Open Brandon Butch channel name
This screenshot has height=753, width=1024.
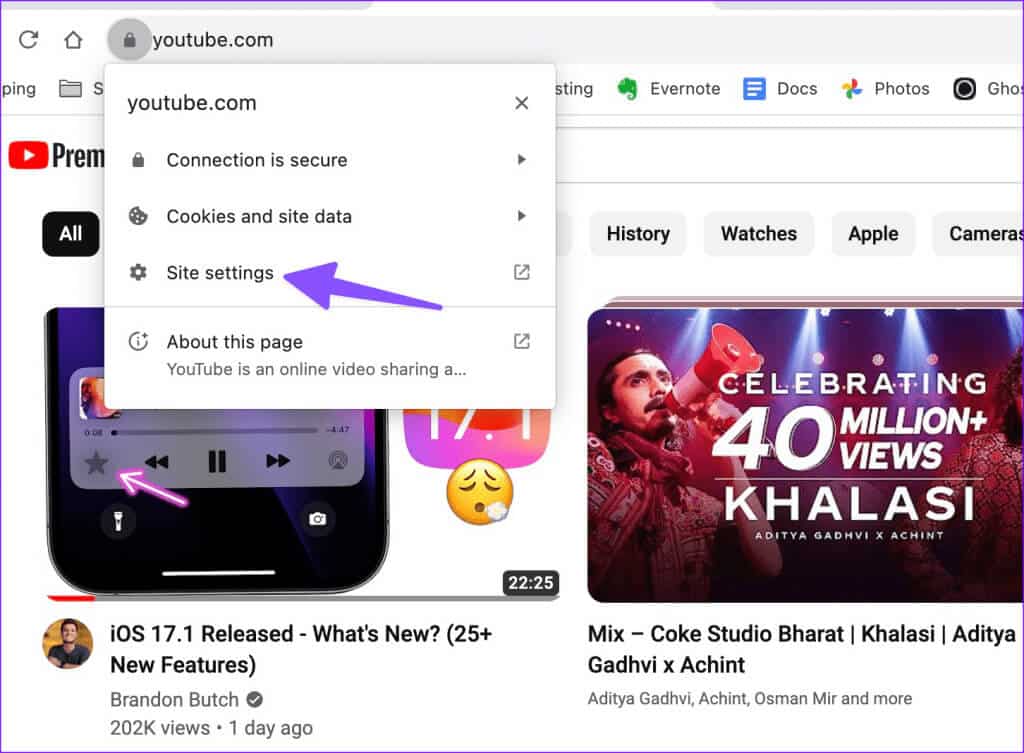(174, 699)
